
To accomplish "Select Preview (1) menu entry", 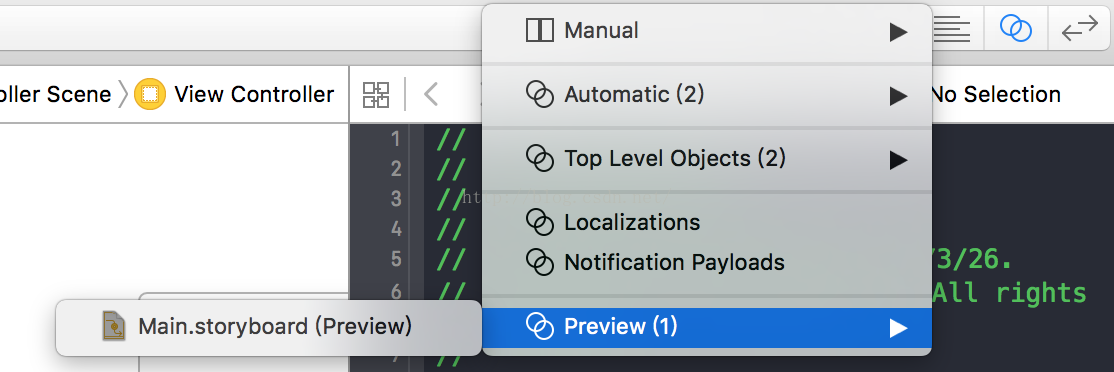I will 707,327.
